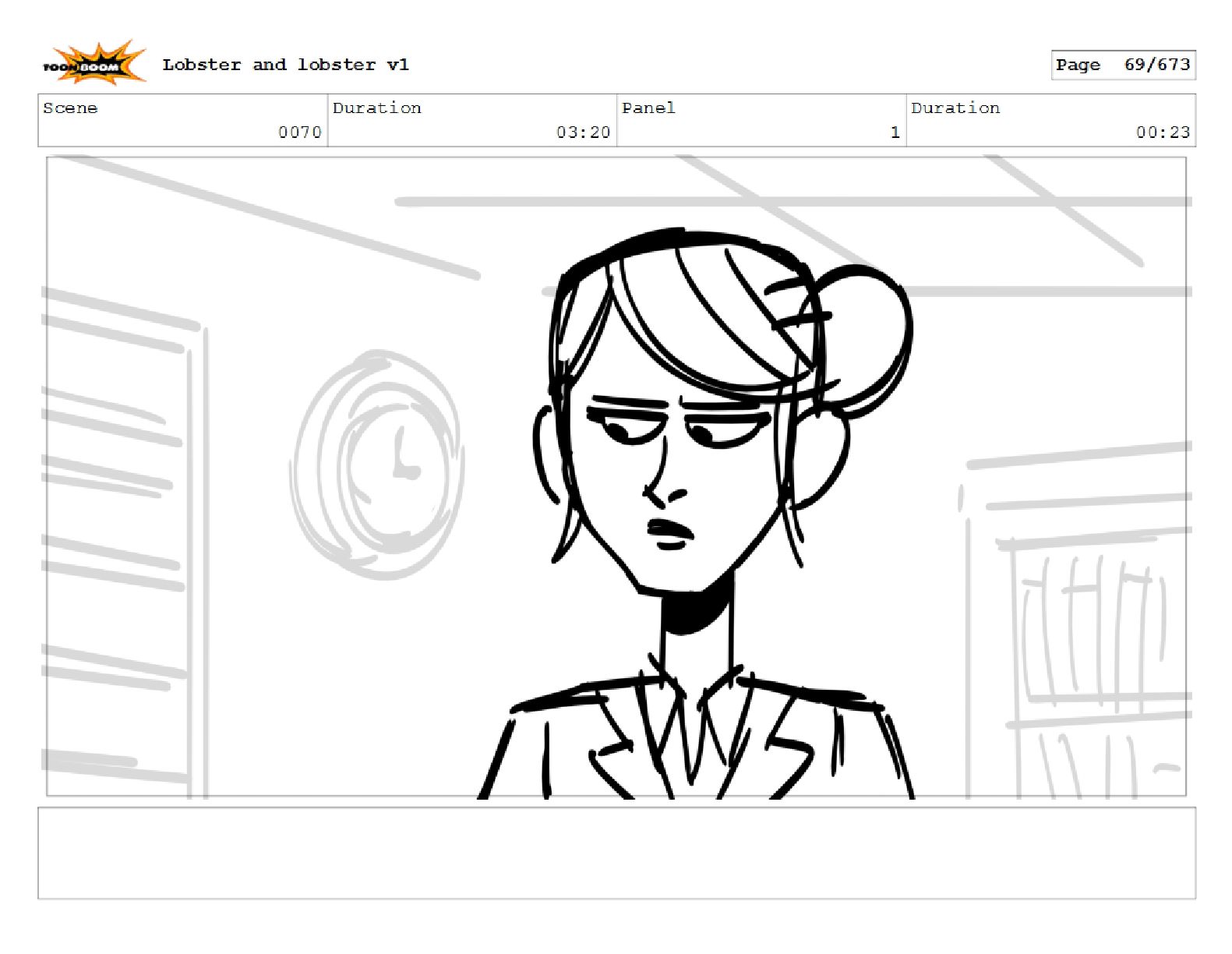The width and height of the screenshot is (1232, 954).
Task: Select the title 'Lobster and lobster v1'
Action: point(285,65)
